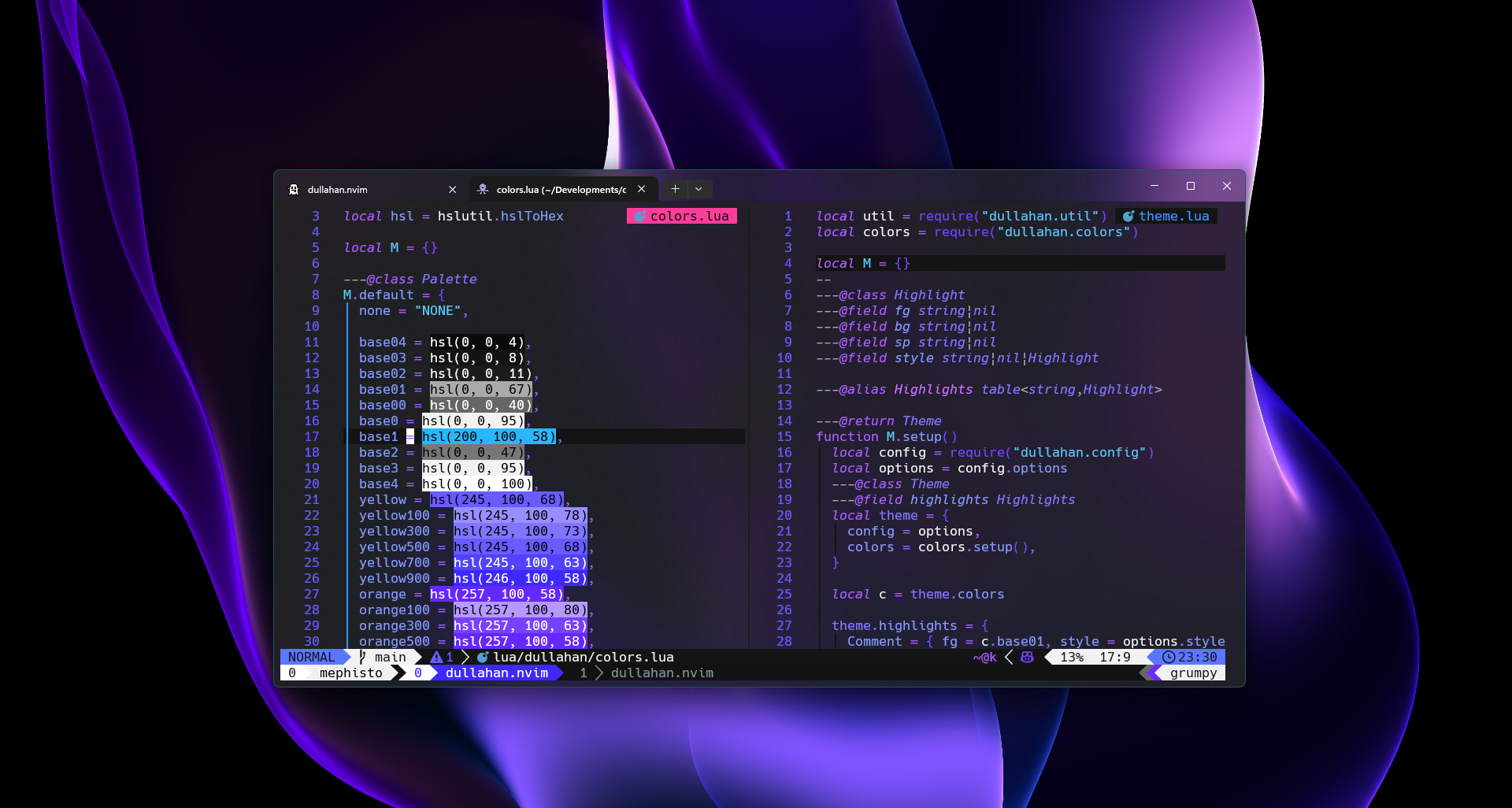Click base04 = hsl(0, 0, 4) line

[446, 342]
